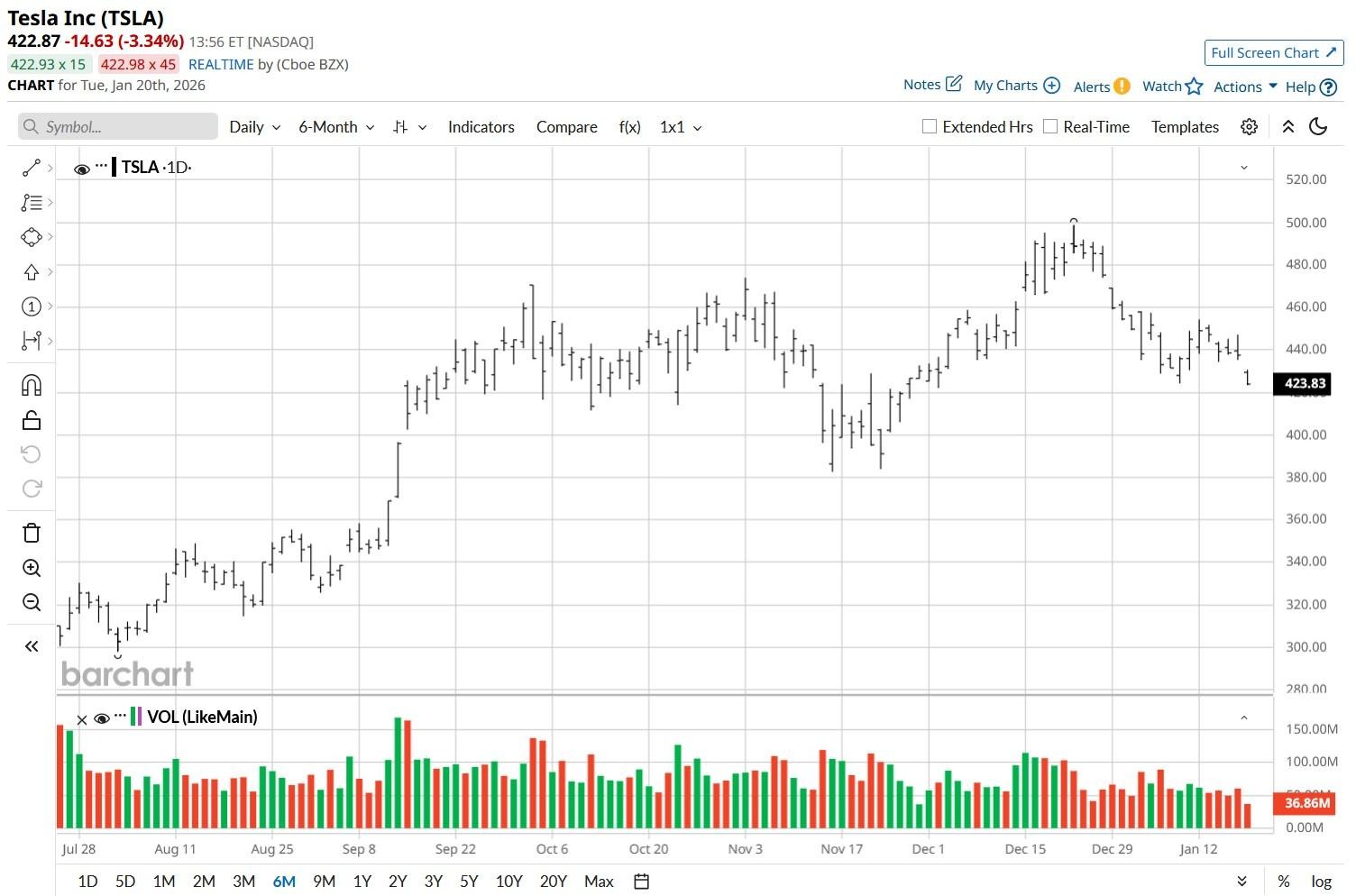Select the Max range tab
The height and width of the screenshot is (896, 1356).
pos(599,882)
